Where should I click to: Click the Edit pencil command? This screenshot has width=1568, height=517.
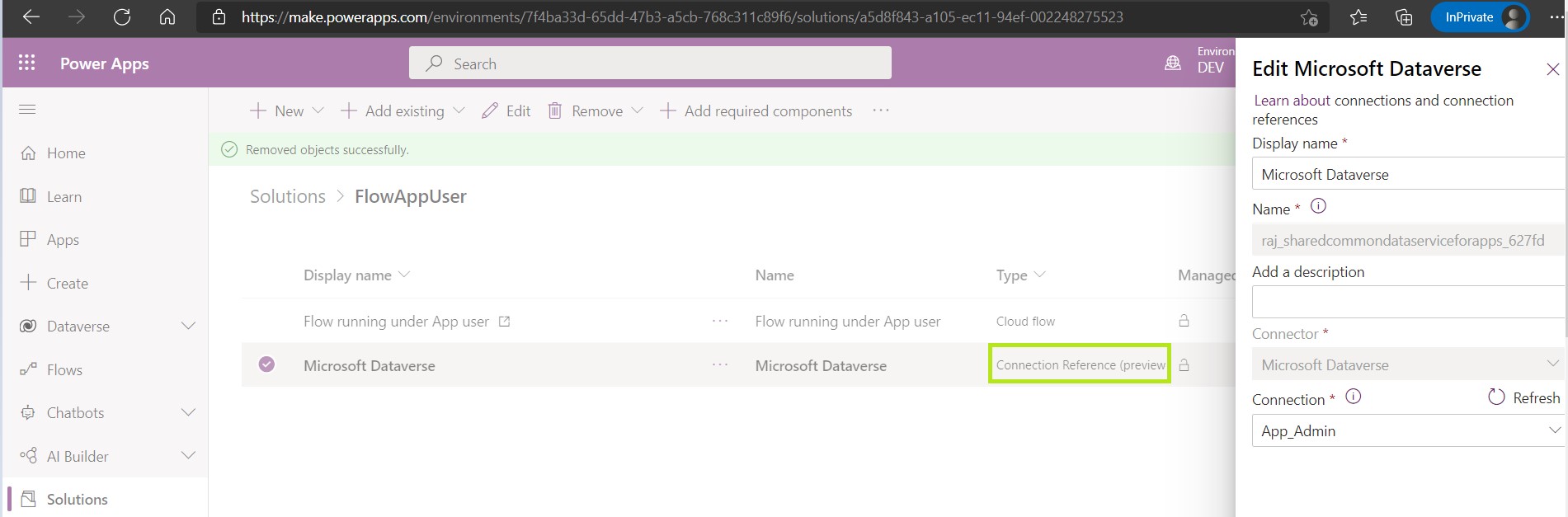[506, 110]
